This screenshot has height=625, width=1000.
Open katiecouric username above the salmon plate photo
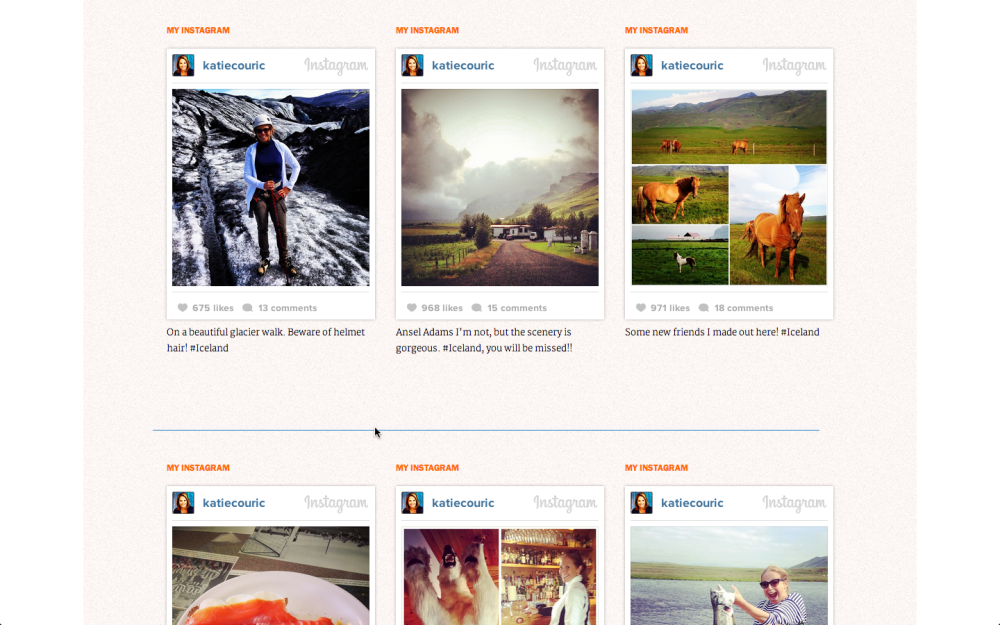pos(233,503)
